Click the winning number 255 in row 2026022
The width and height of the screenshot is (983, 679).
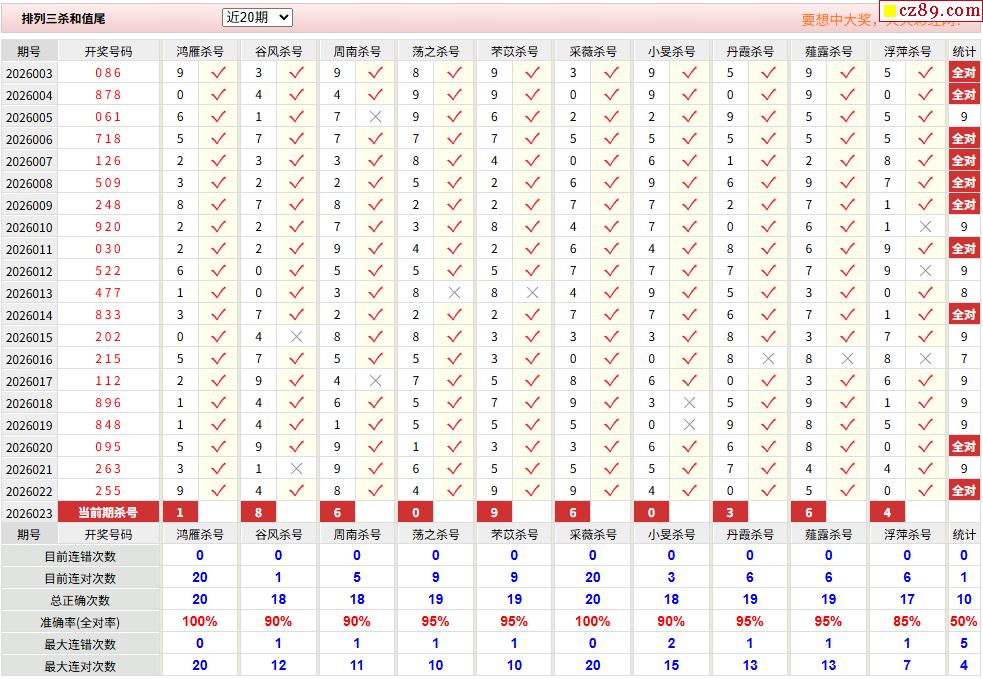108,490
